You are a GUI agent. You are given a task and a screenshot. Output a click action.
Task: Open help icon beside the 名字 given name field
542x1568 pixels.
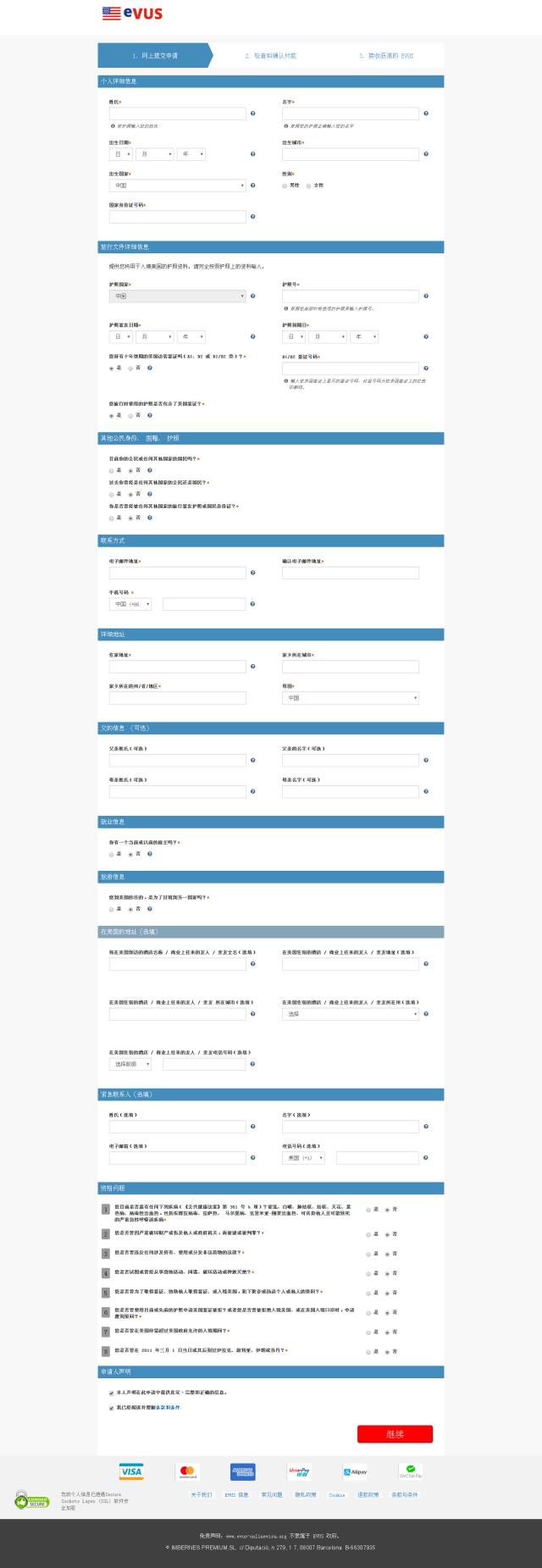(426, 114)
